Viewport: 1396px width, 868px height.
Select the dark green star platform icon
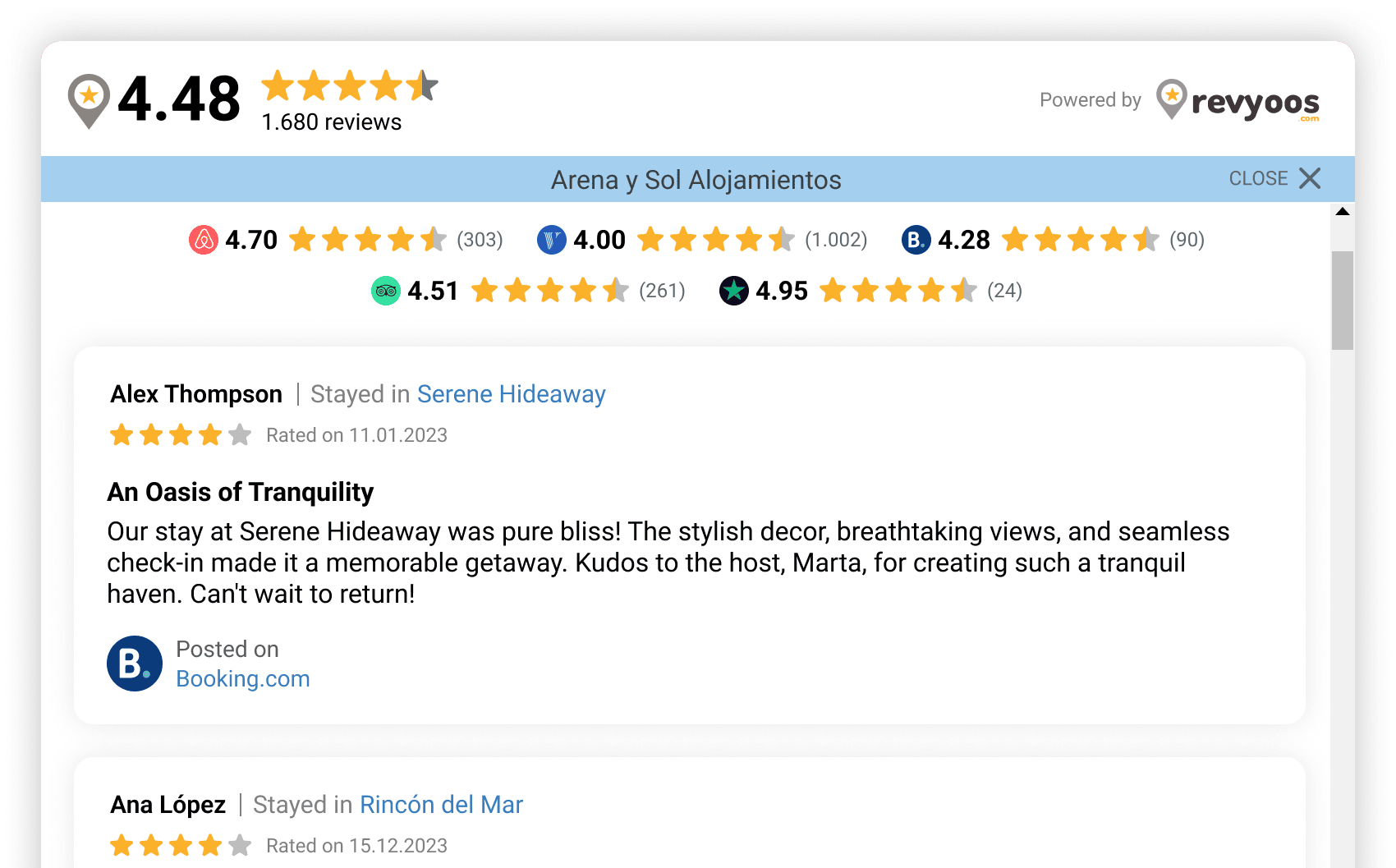733,290
